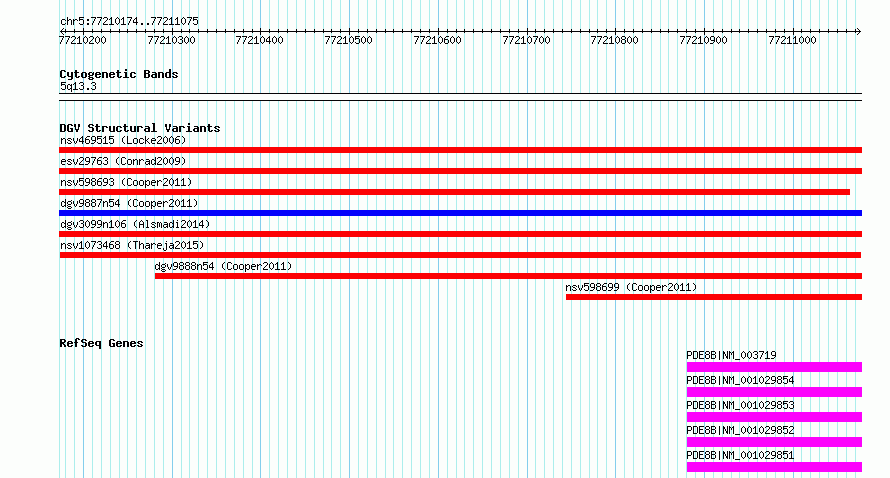Click the nsv598699 (Cooper2011) red variant bar
Viewport: 890px width, 478px height.
[714, 297]
